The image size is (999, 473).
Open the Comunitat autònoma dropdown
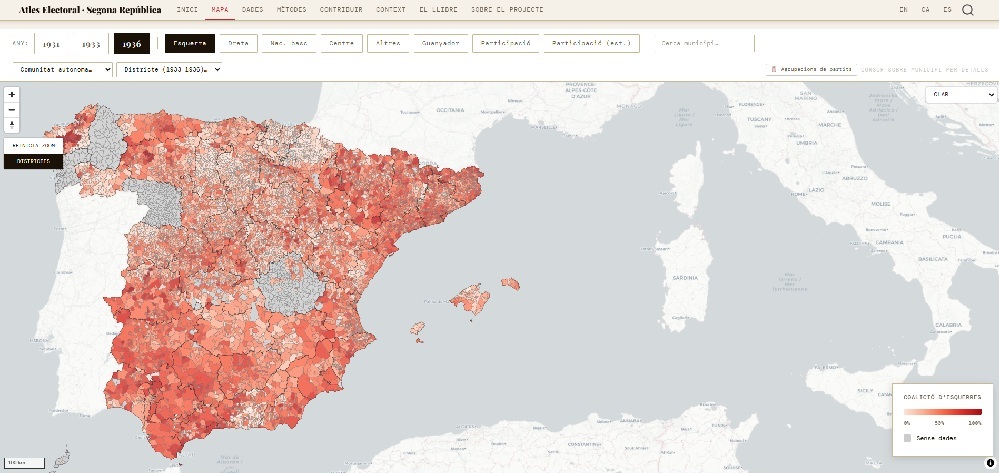[62, 69]
